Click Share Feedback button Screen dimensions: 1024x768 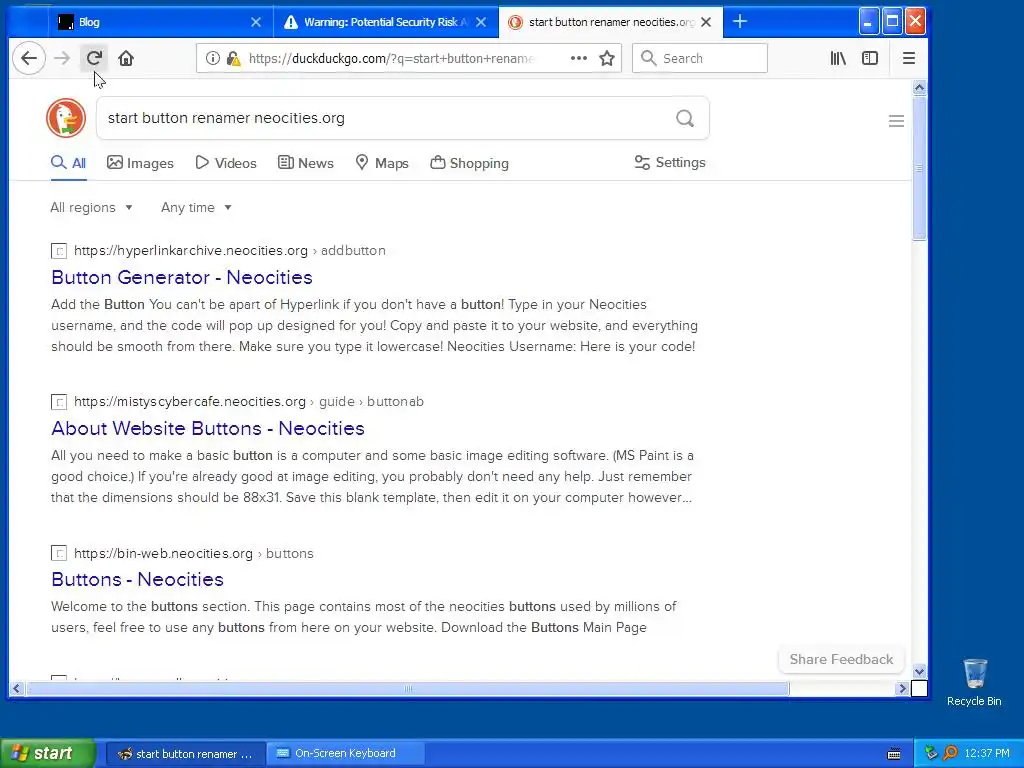coord(841,660)
